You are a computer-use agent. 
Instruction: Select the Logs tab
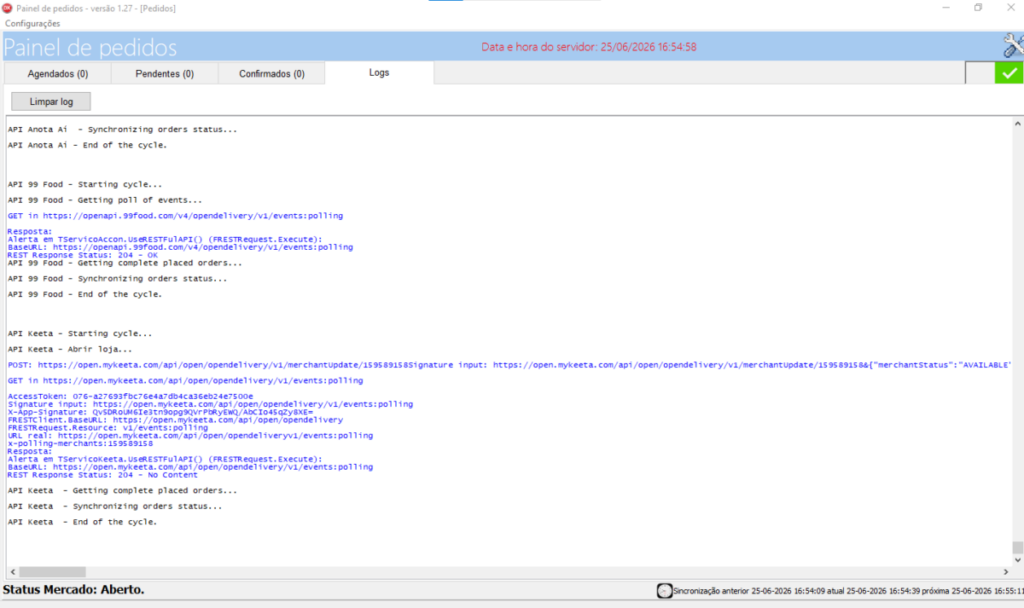pyautogui.click(x=379, y=72)
